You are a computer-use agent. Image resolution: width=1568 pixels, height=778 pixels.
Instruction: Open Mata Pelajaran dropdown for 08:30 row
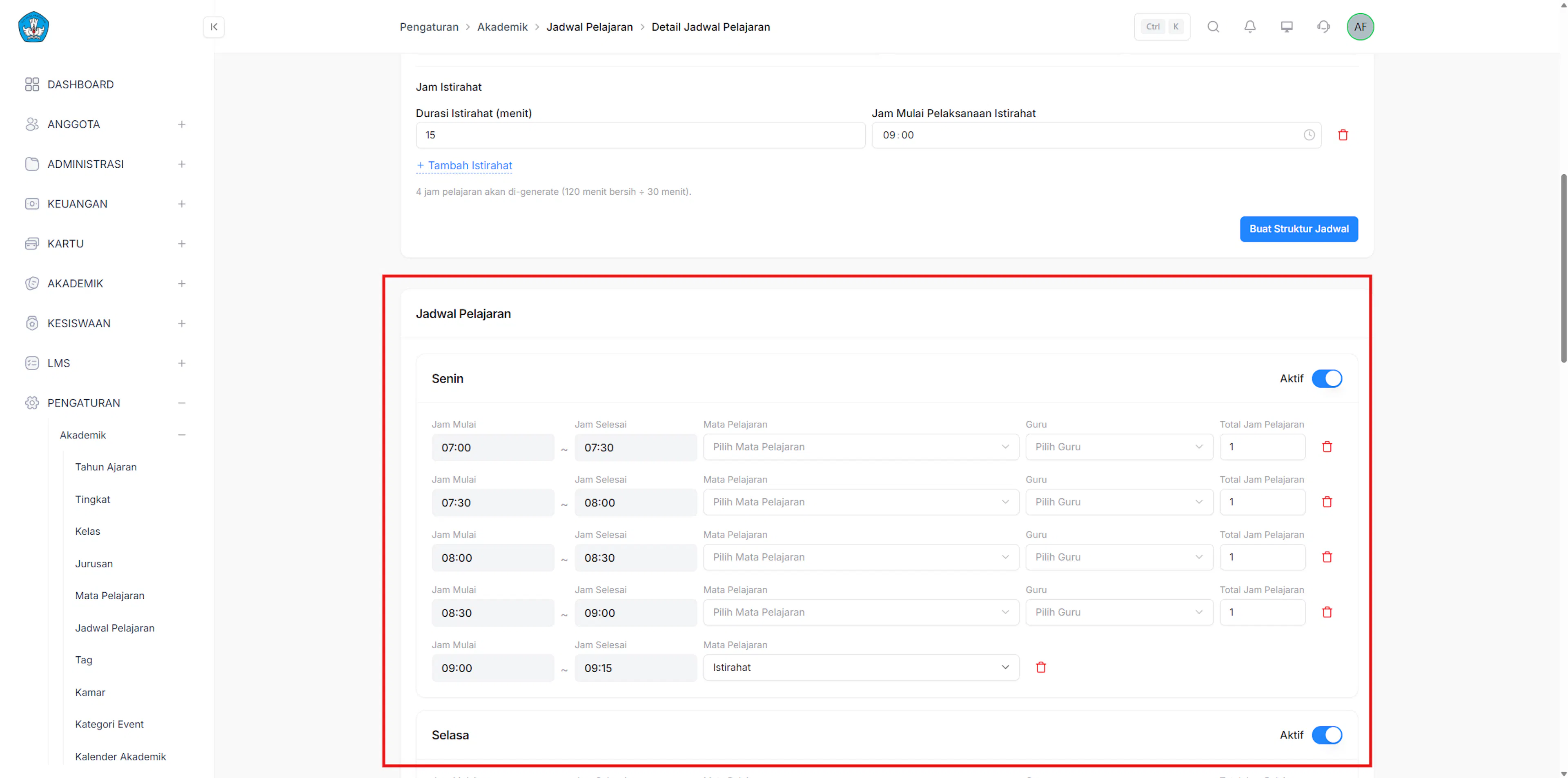(x=861, y=613)
